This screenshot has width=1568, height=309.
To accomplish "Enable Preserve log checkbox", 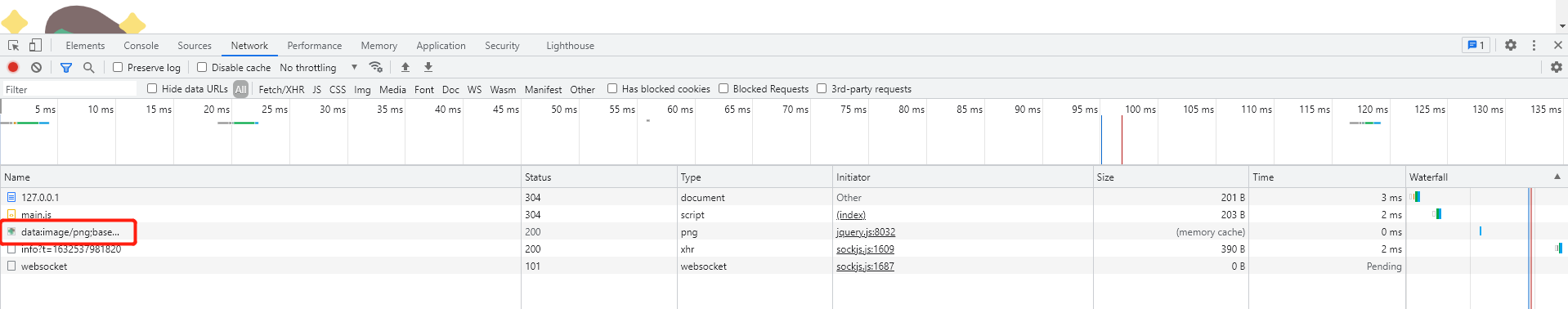I will (118, 67).
